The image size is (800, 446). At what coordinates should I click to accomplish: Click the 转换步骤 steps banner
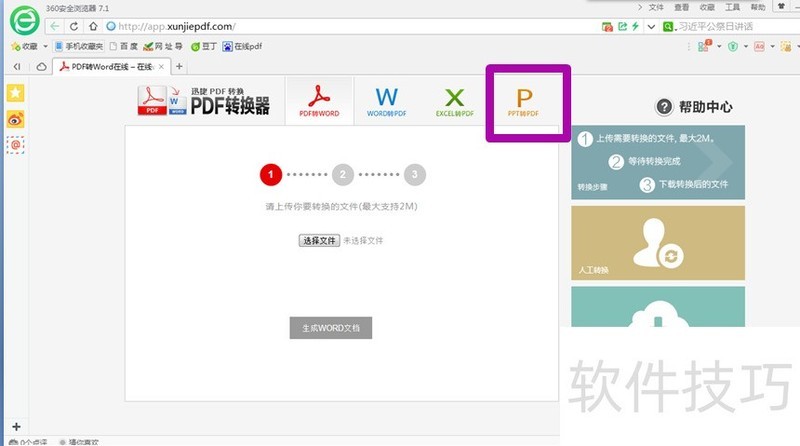coord(658,162)
